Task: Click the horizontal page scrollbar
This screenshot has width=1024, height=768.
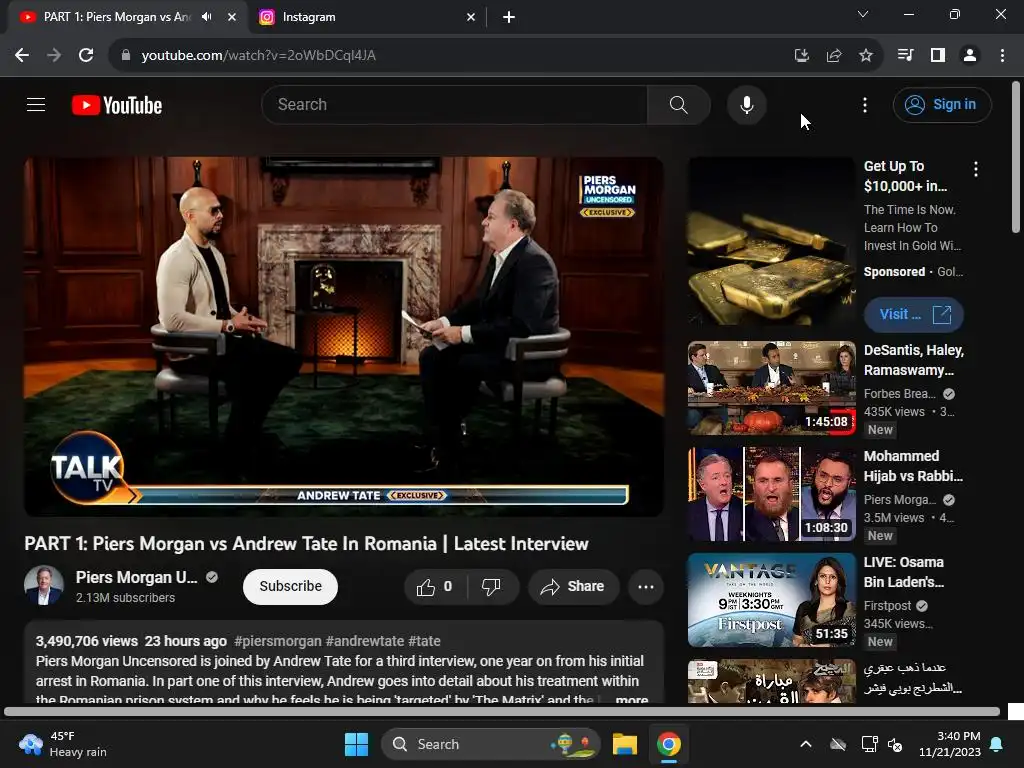Action: coord(502,712)
